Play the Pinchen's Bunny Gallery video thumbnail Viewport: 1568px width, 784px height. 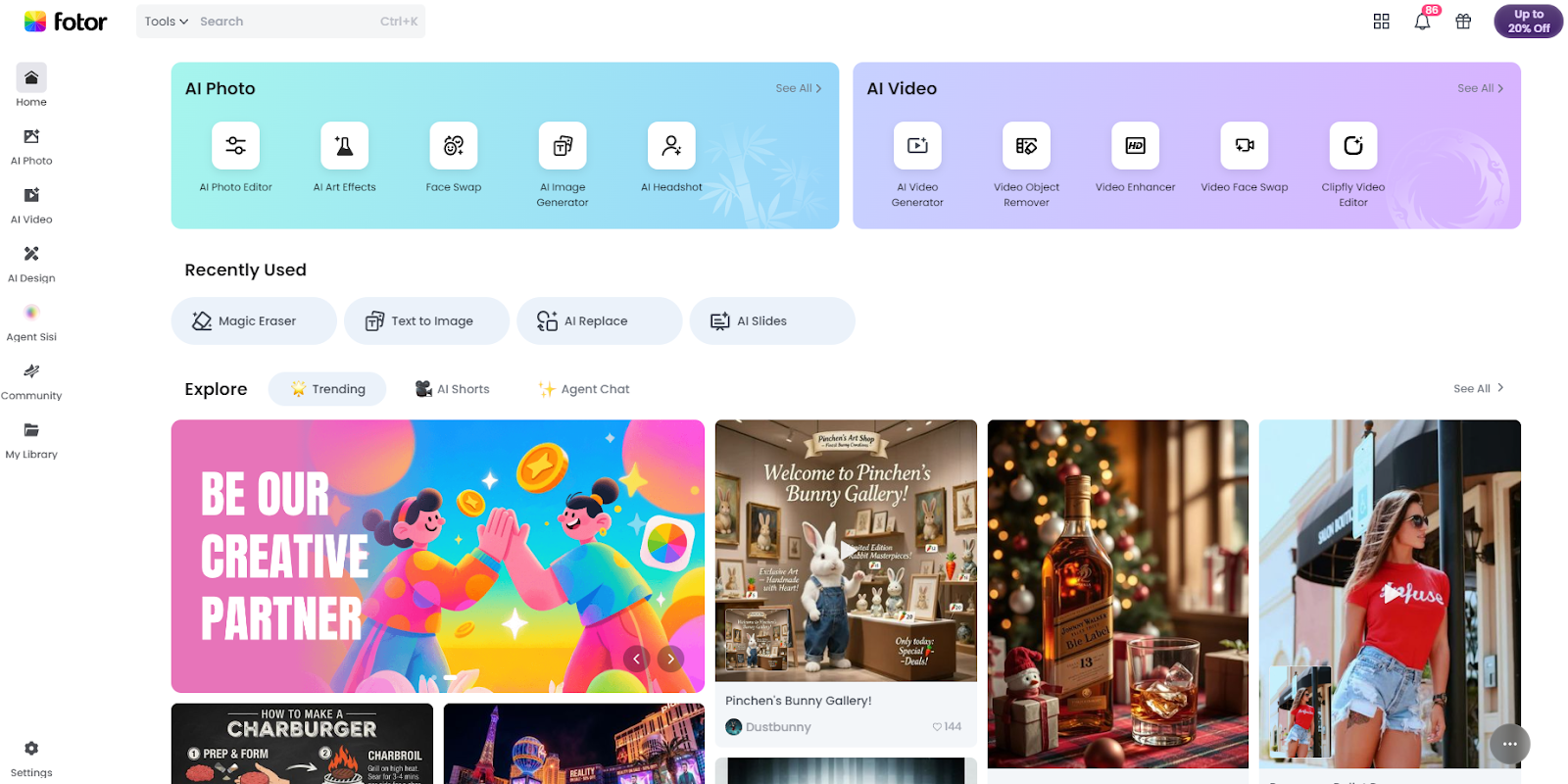click(x=846, y=550)
